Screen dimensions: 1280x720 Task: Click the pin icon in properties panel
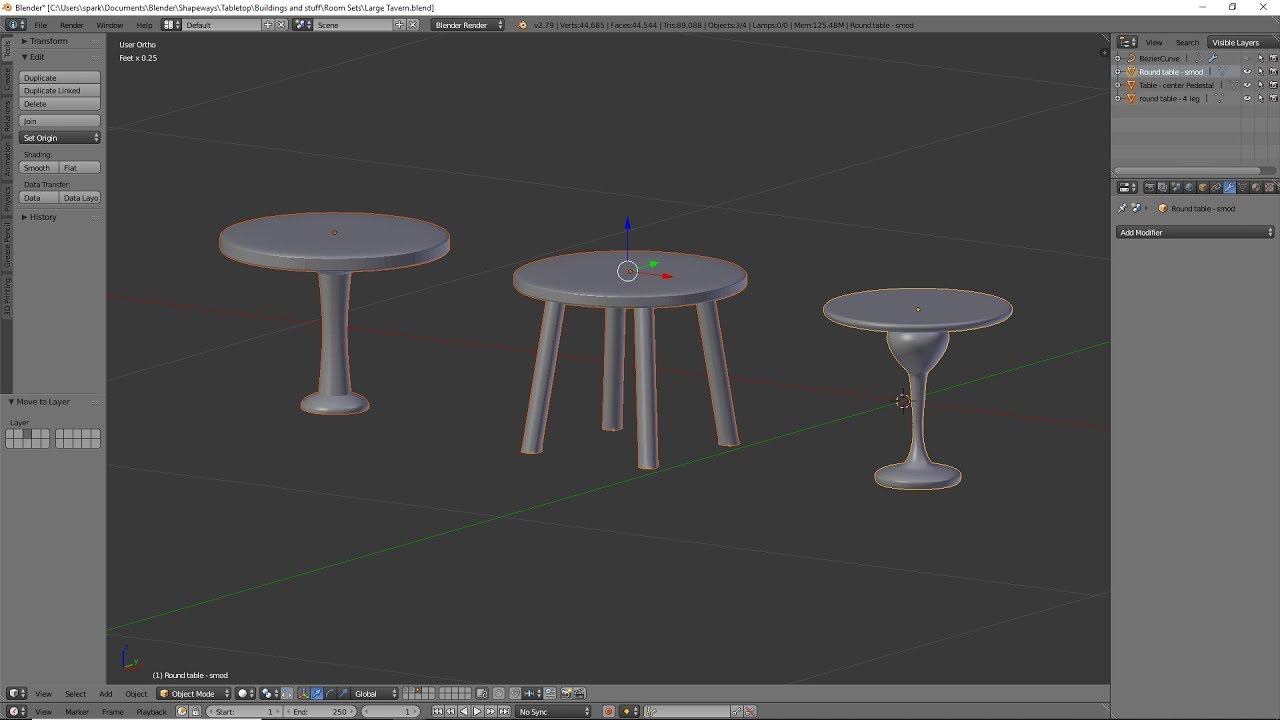(x=1122, y=208)
